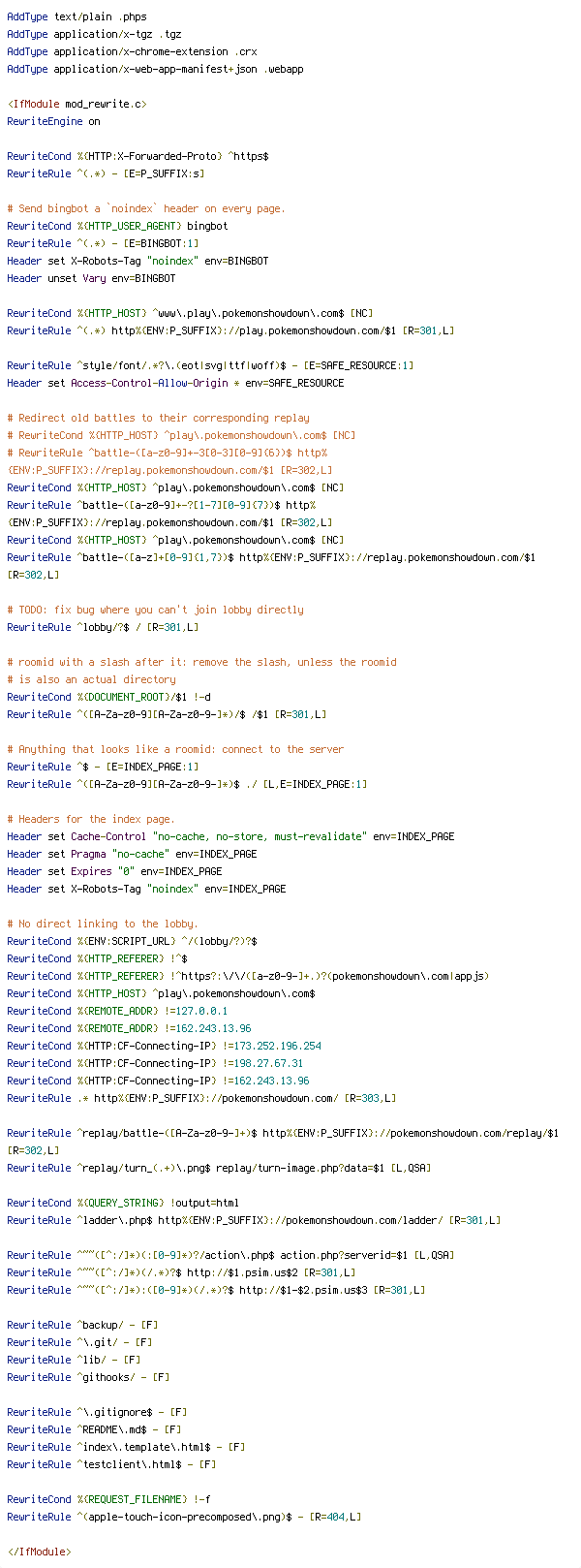Click the rule setting 'E=BINGBOT:1'
Image resolution: width=581 pixels, height=1568 pixels.
103,243
